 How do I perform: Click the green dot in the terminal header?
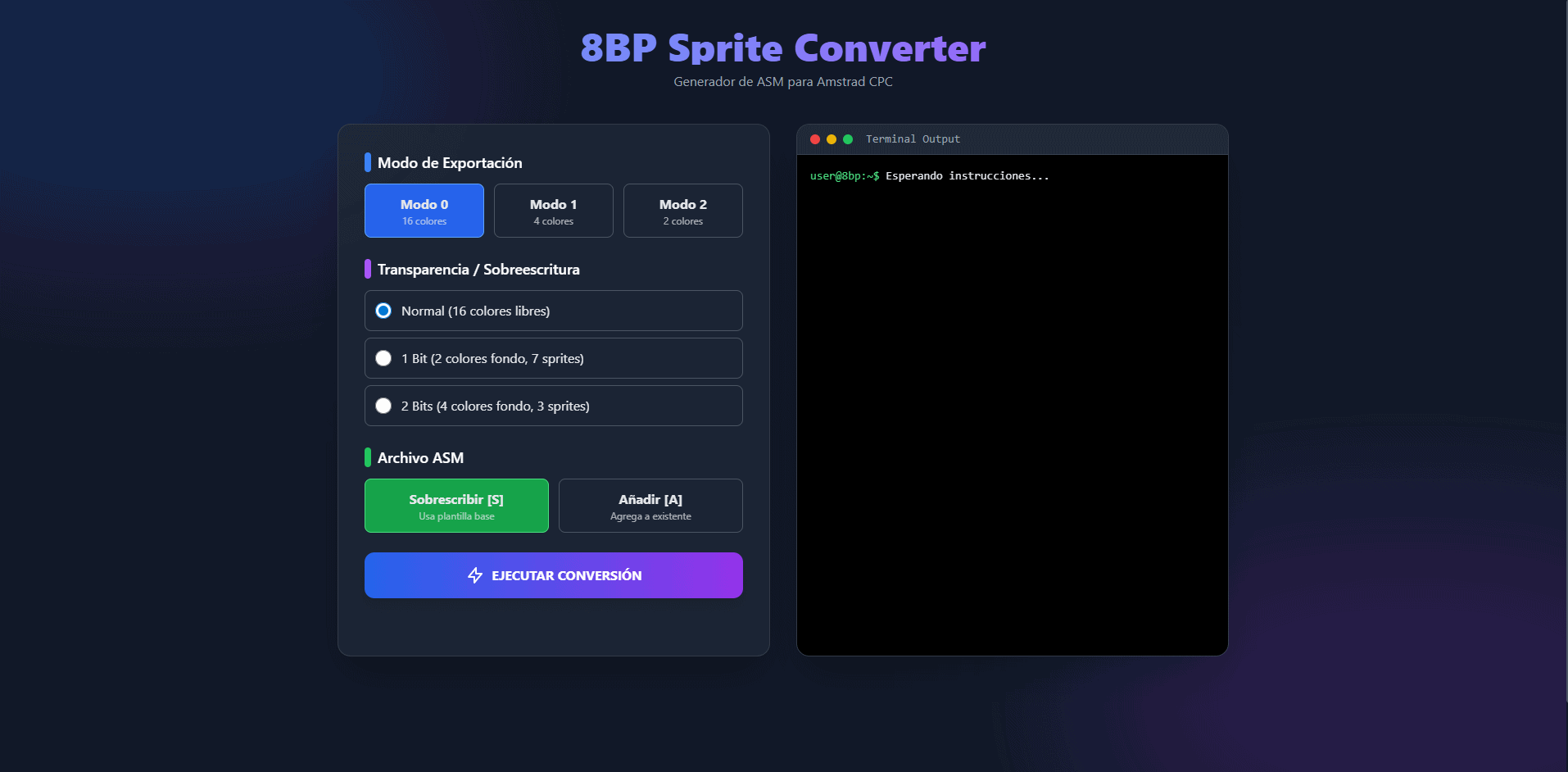[848, 139]
